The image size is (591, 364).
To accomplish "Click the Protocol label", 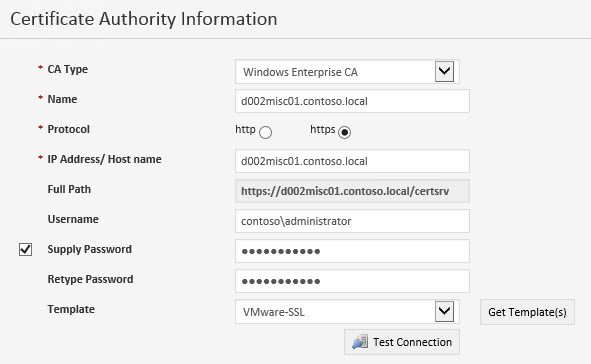I will tap(68, 129).
